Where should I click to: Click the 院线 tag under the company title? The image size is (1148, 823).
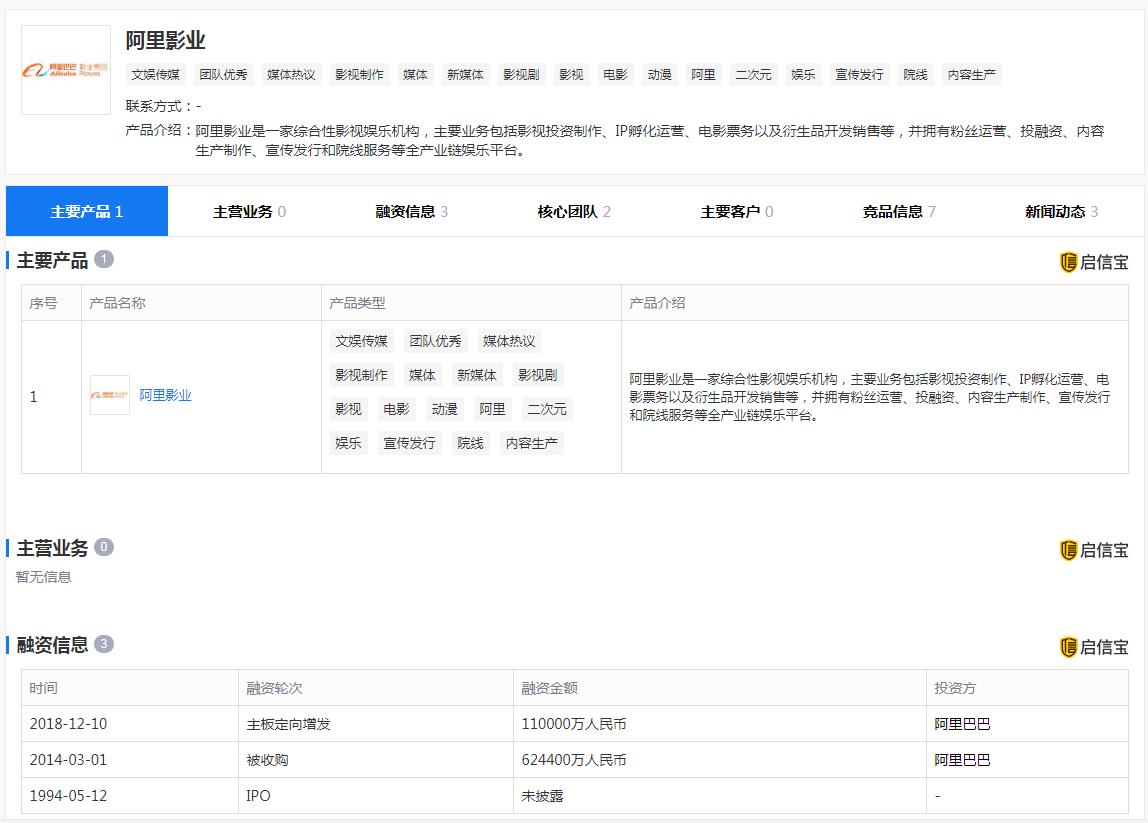pos(915,75)
